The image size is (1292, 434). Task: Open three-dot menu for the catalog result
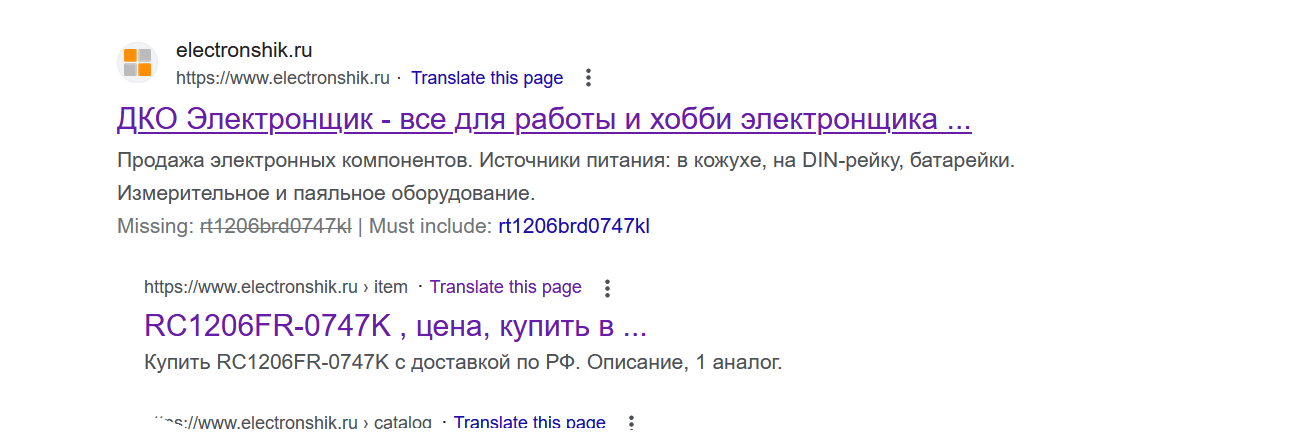pos(630,422)
